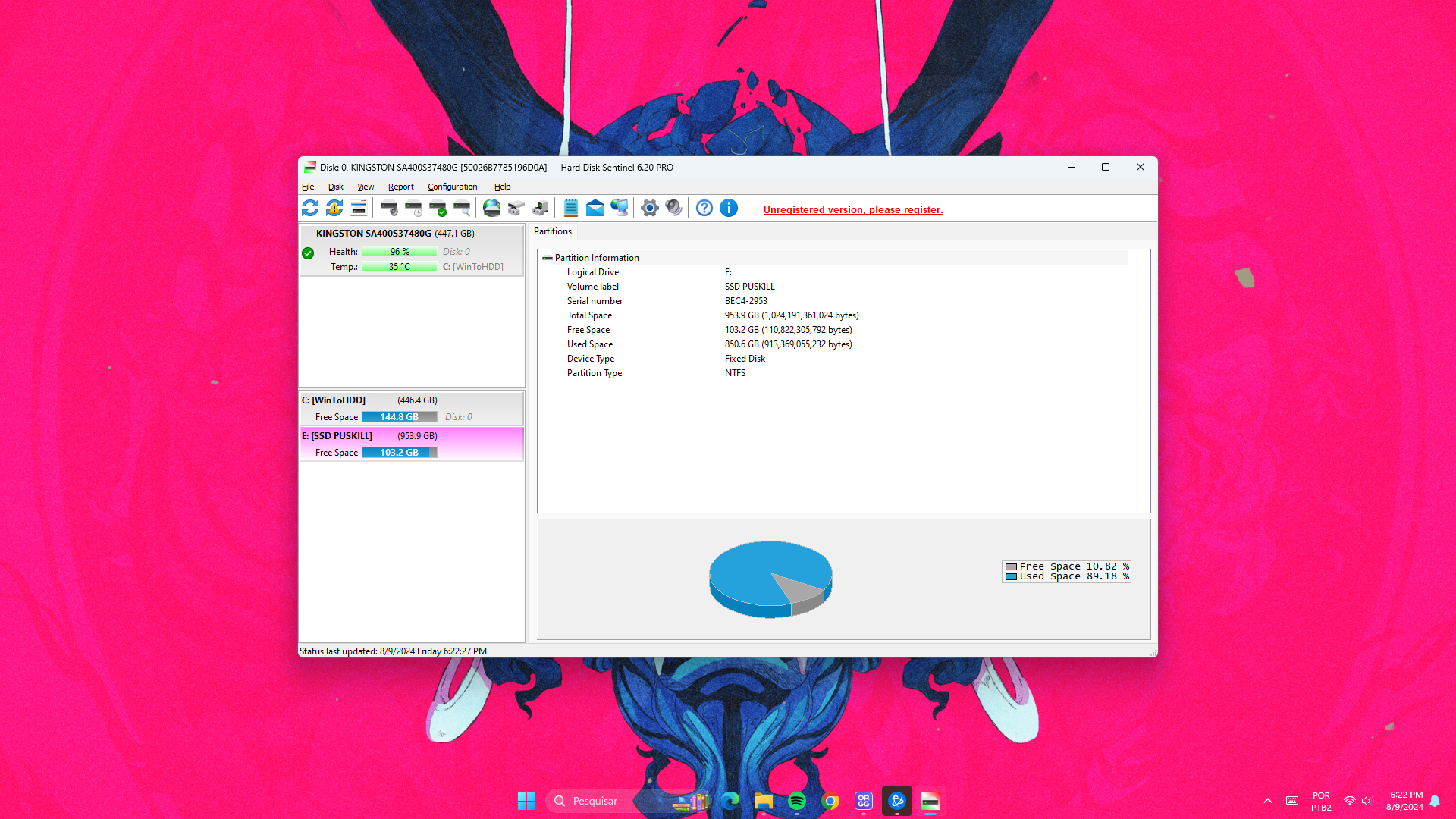Open the Wi-Fi network tray icon
Image resolution: width=1456 pixels, height=819 pixels.
pos(1349,801)
